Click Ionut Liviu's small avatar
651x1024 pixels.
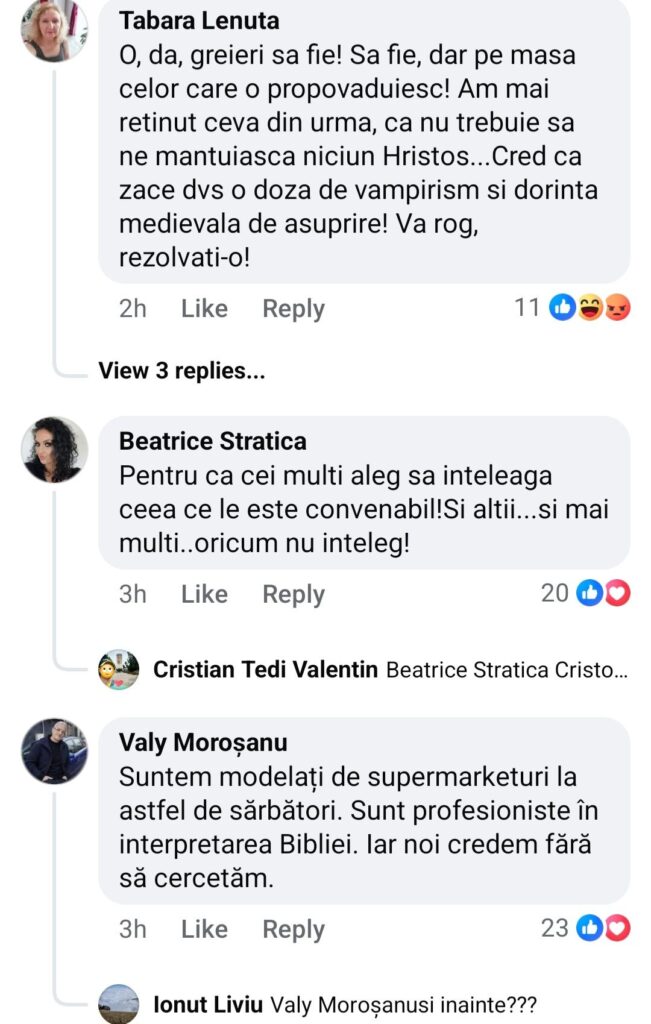119,1003
